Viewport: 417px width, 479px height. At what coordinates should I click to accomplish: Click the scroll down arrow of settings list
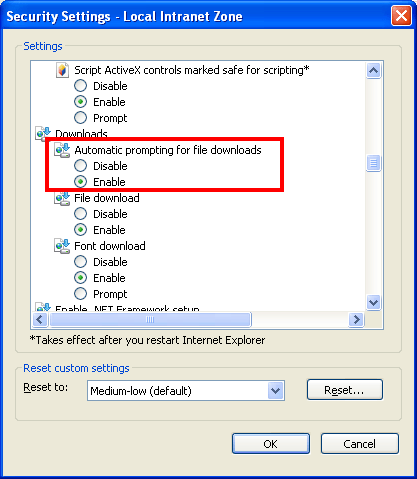[x=373, y=303]
